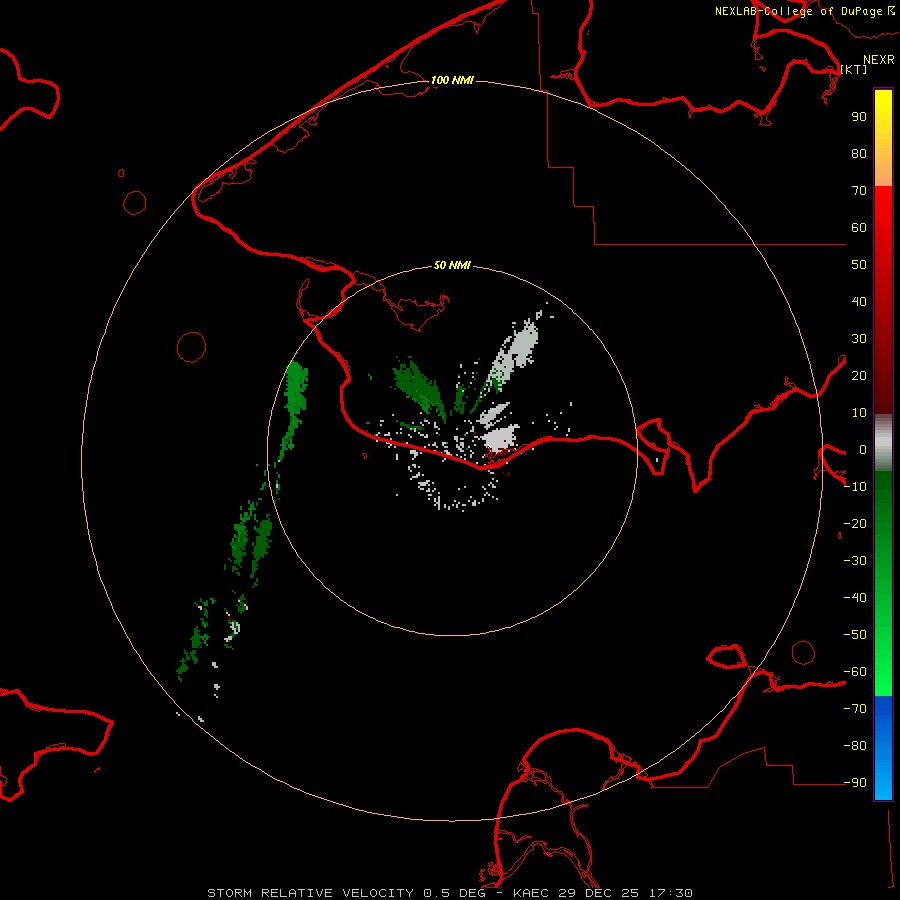
Task: Click the -90 value on velocity scale
Action: pos(855,783)
